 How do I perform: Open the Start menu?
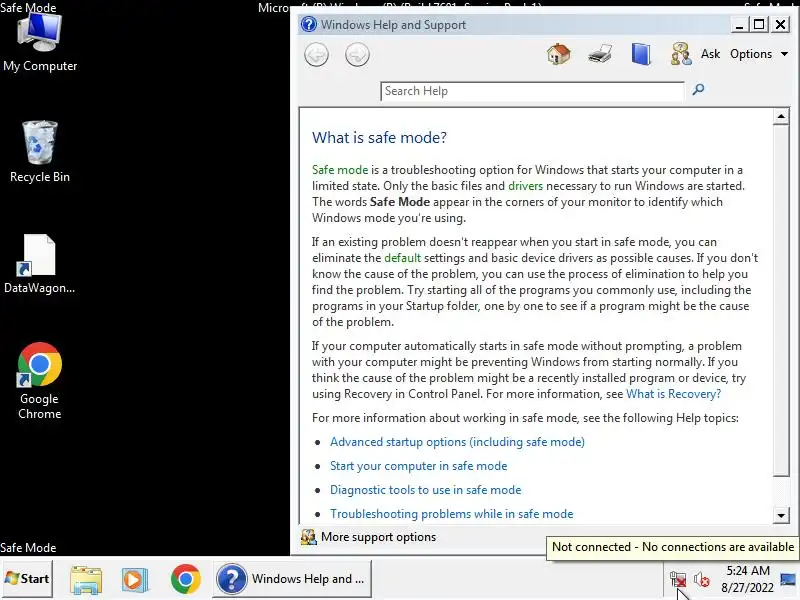point(27,579)
